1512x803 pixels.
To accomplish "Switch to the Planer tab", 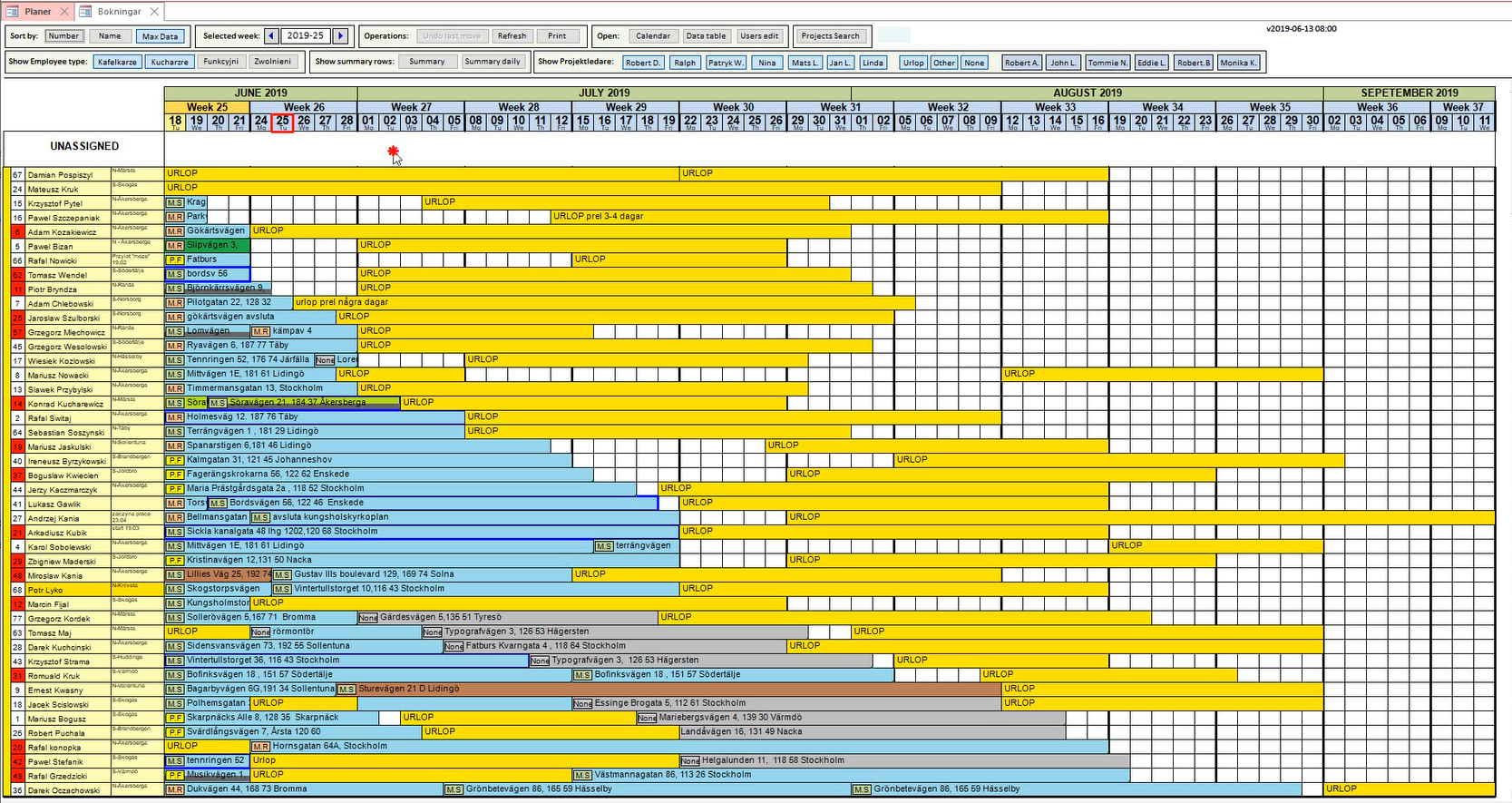I will coord(37,12).
